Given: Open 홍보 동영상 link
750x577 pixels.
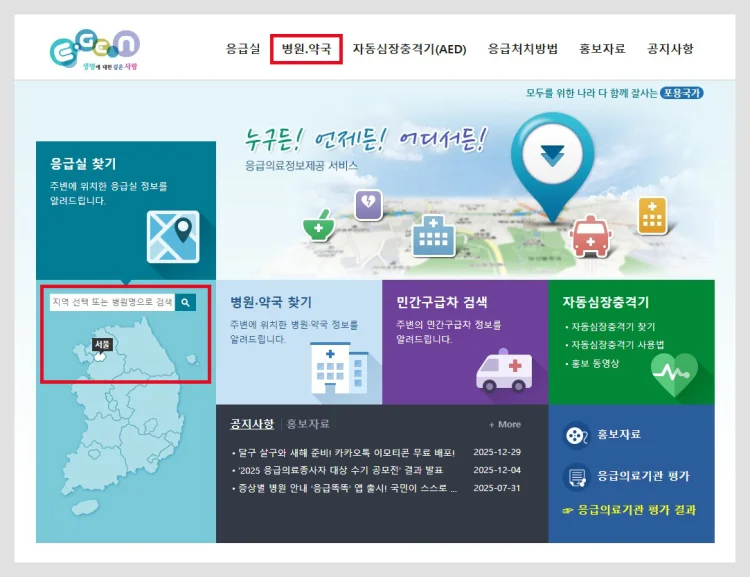Looking at the screenshot, I should [x=595, y=364].
